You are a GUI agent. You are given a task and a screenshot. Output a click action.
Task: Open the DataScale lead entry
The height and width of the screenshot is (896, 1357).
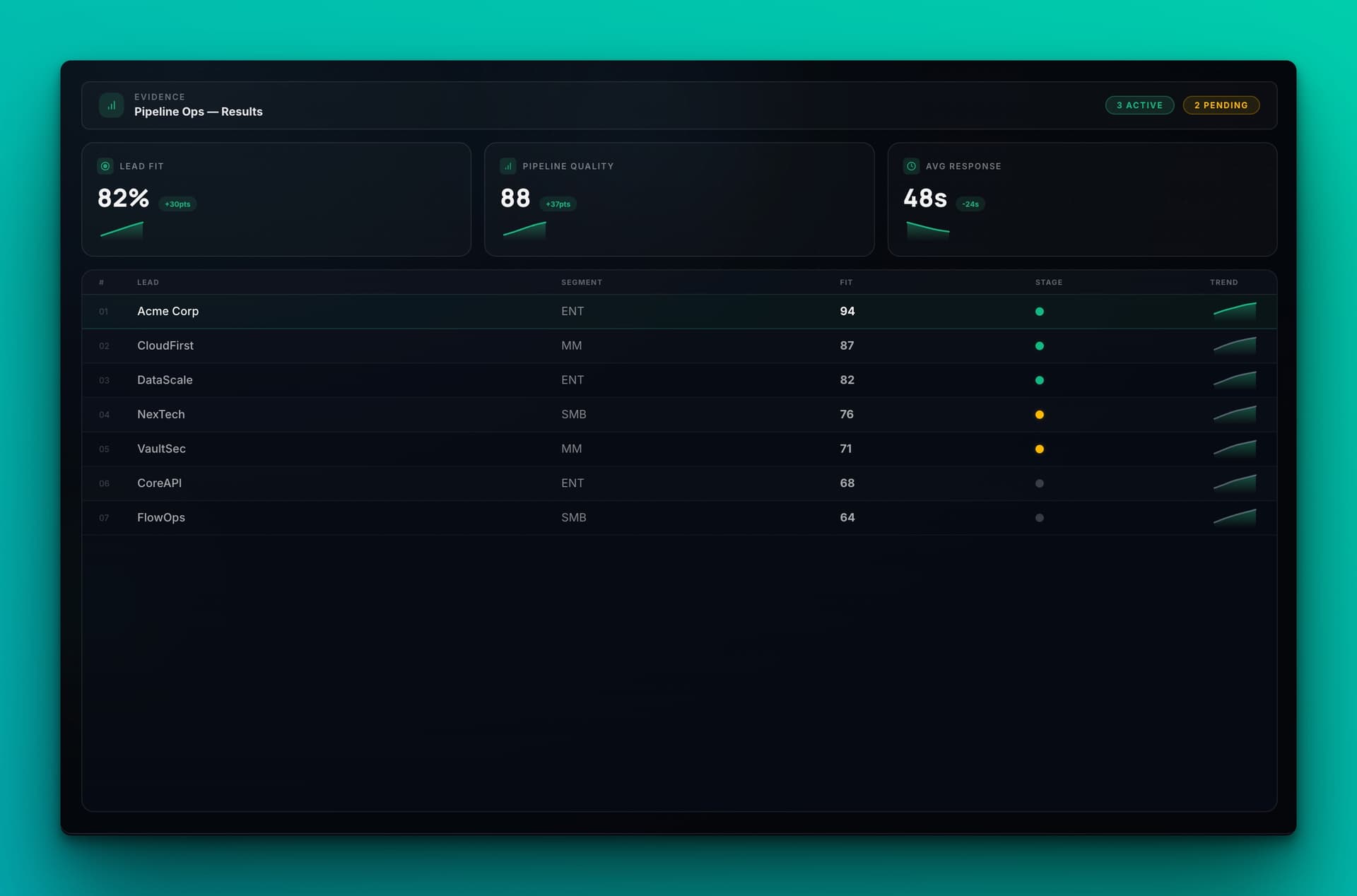coord(165,379)
